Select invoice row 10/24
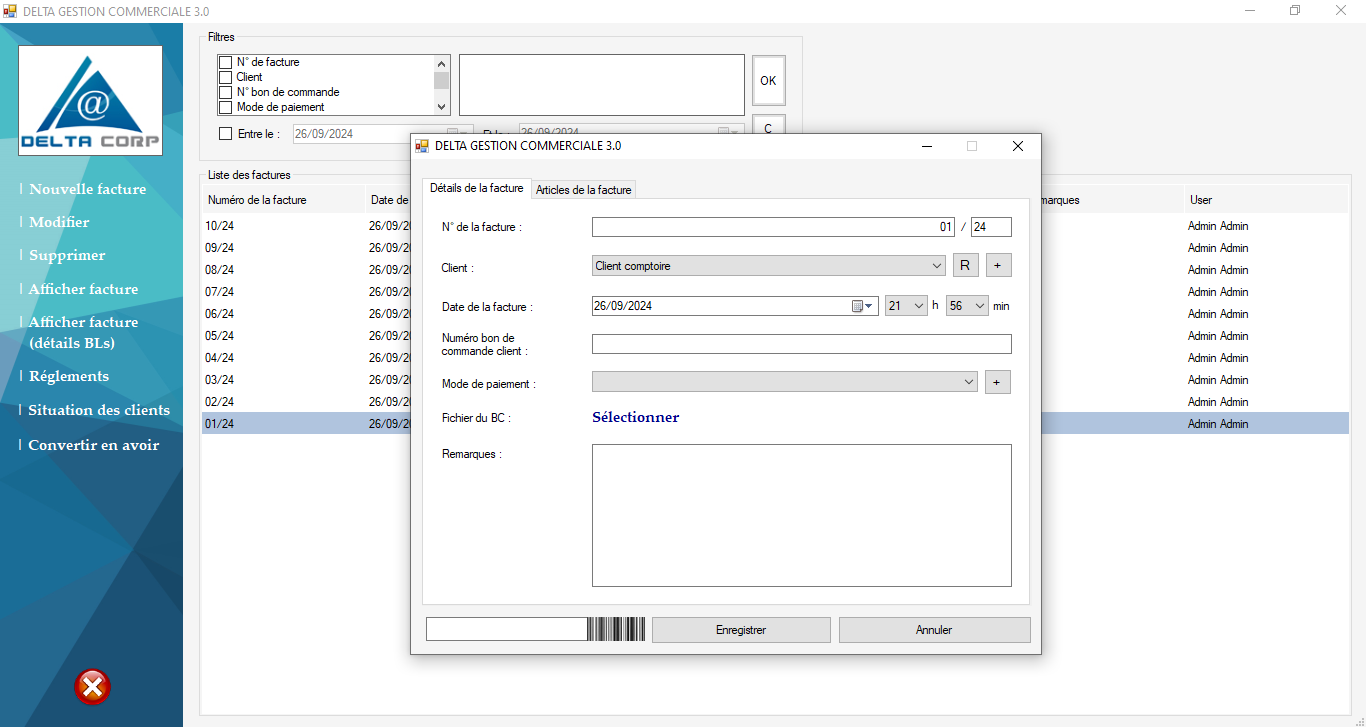 775,226
